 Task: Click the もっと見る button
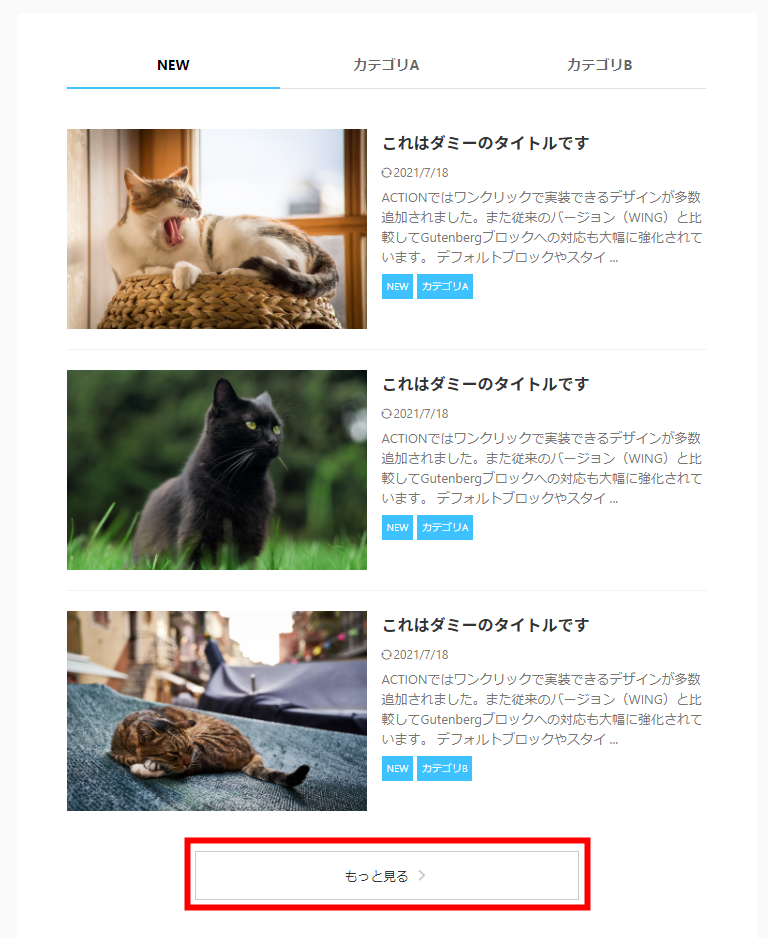pyautogui.click(x=387, y=876)
